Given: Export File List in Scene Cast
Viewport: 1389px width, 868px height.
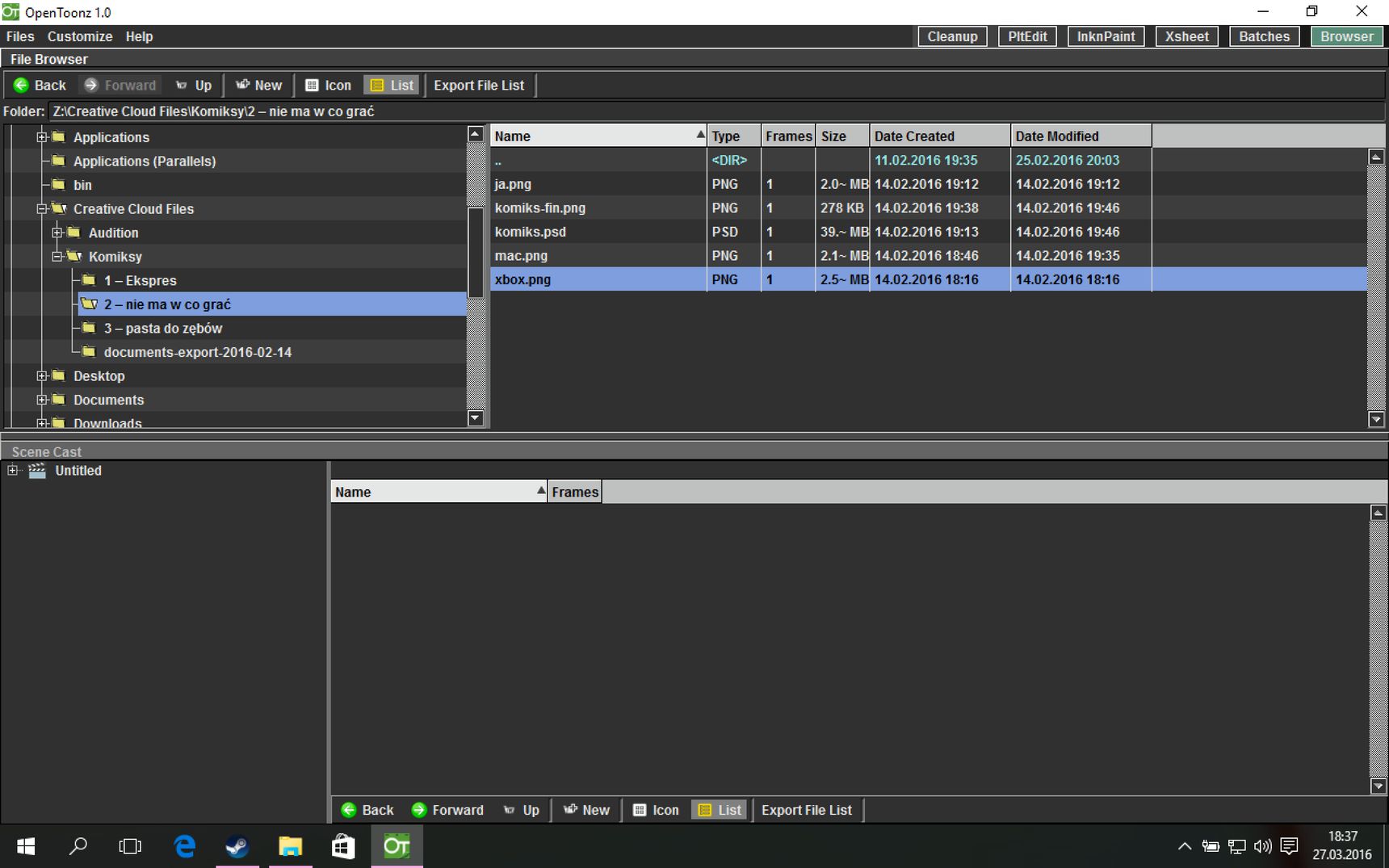Looking at the screenshot, I should [x=807, y=810].
